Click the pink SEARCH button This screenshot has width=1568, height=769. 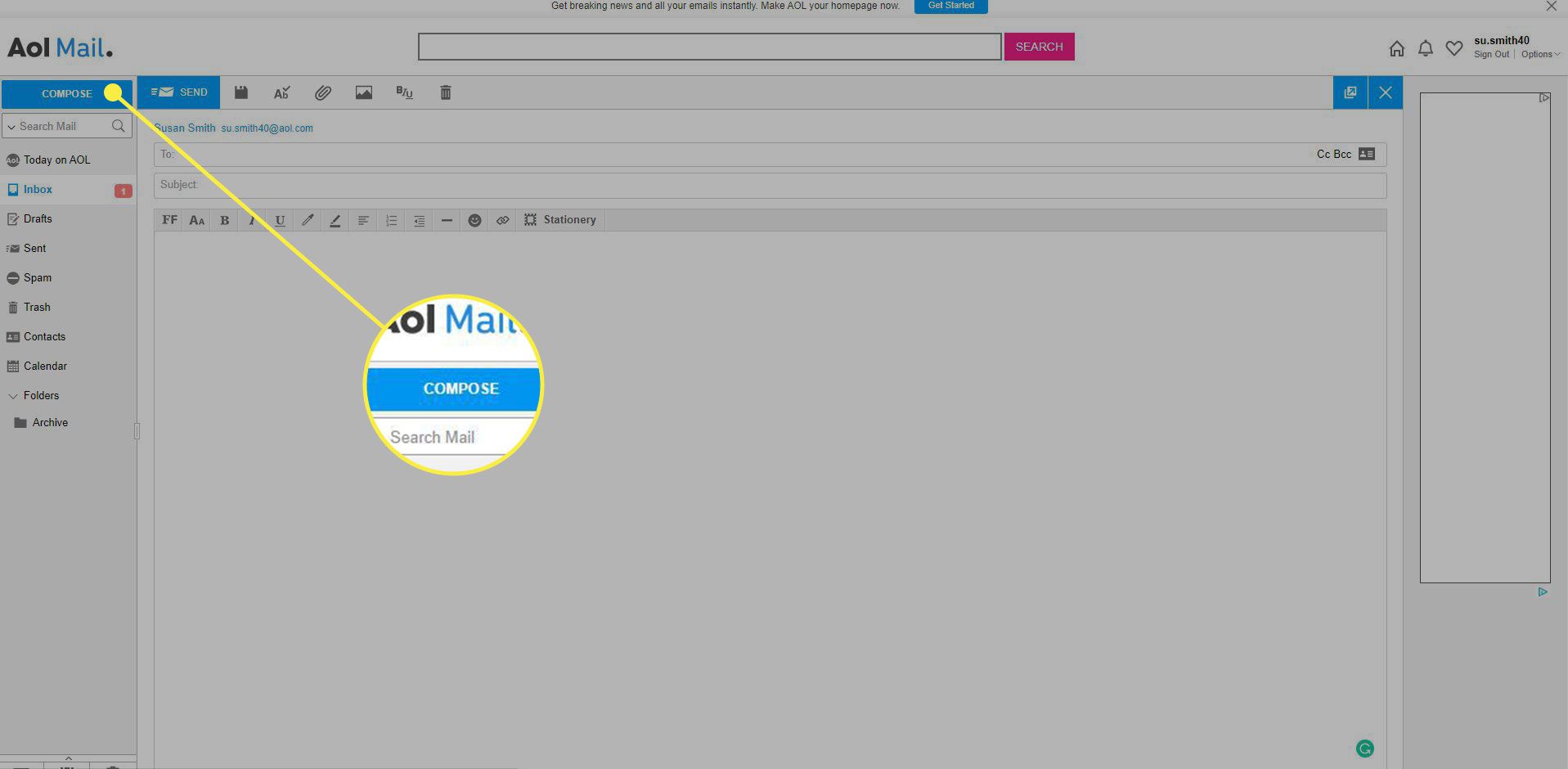[x=1039, y=47]
